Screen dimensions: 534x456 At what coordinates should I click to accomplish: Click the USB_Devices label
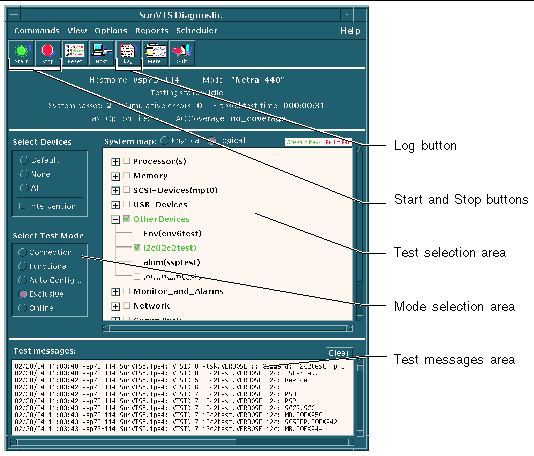(160, 205)
